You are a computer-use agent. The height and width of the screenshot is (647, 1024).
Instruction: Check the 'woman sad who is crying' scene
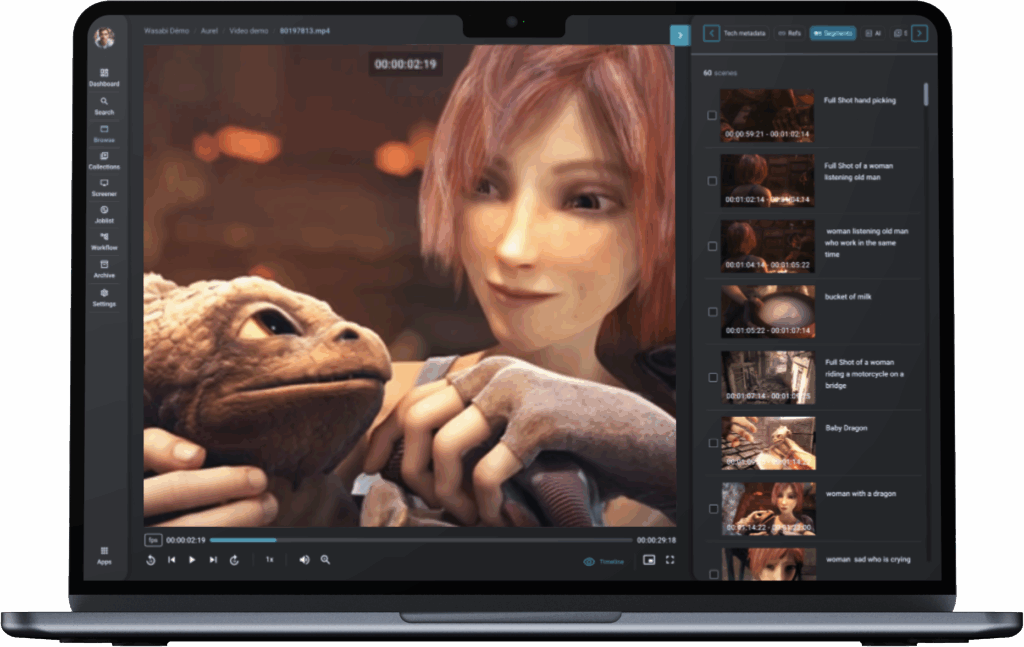[x=714, y=574]
